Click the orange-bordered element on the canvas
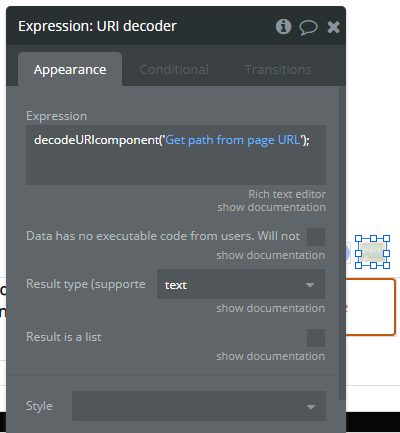 point(371,307)
